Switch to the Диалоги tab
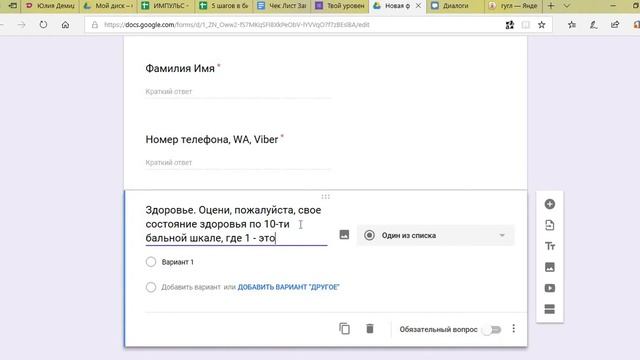 point(456,6)
